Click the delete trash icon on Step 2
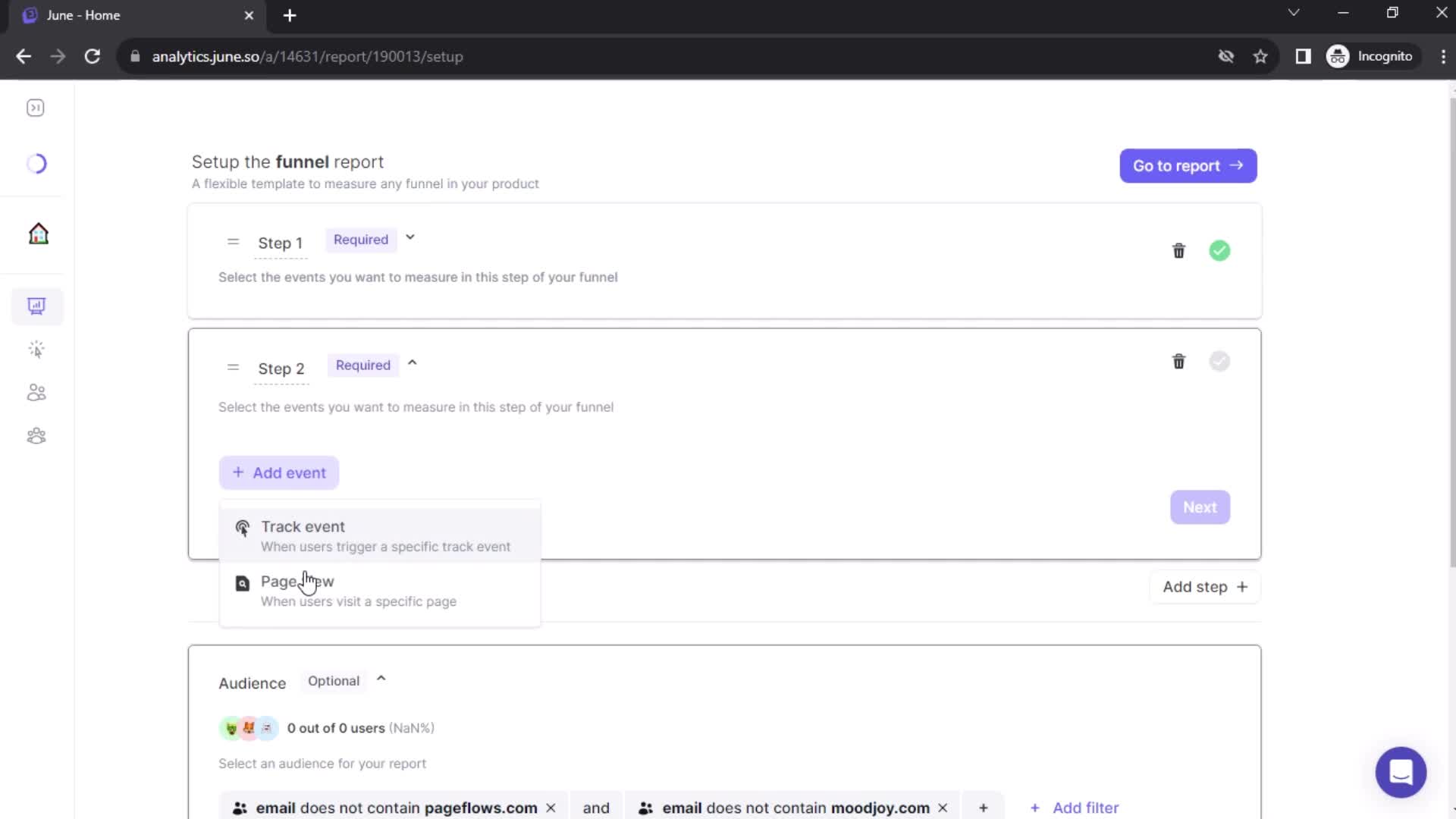Image resolution: width=1456 pixels, height=819 pixels. point(1178,361)
